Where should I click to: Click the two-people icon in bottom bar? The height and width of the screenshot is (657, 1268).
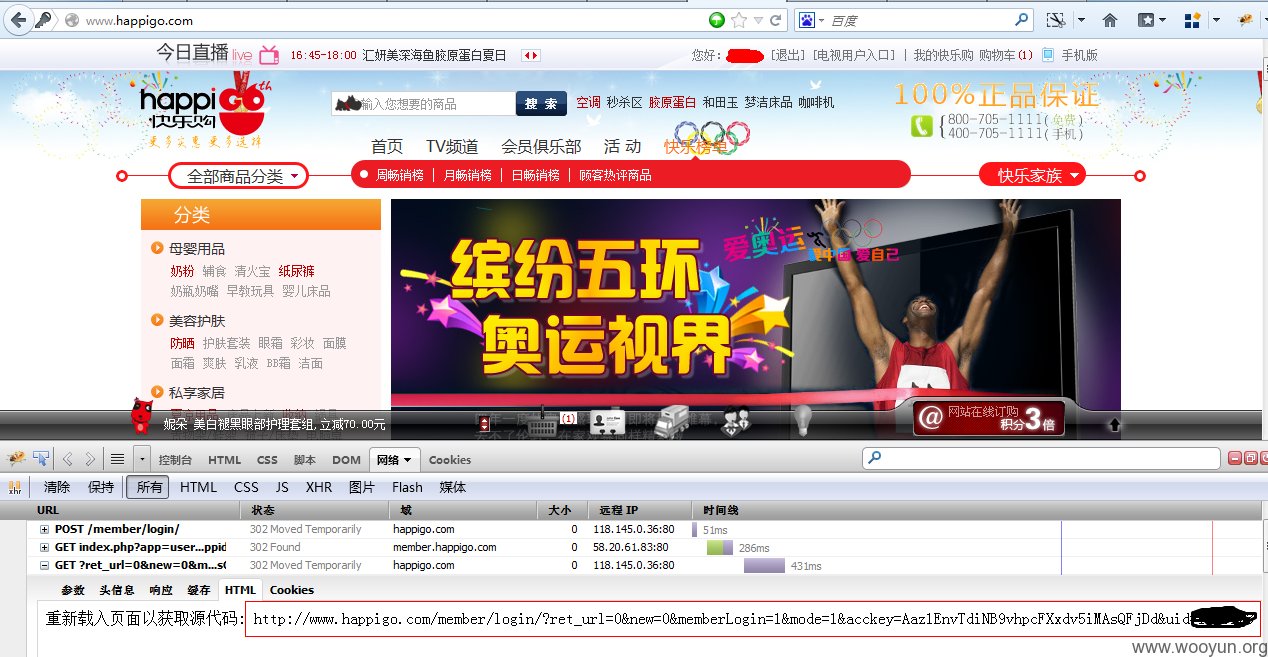coord(737,422)
